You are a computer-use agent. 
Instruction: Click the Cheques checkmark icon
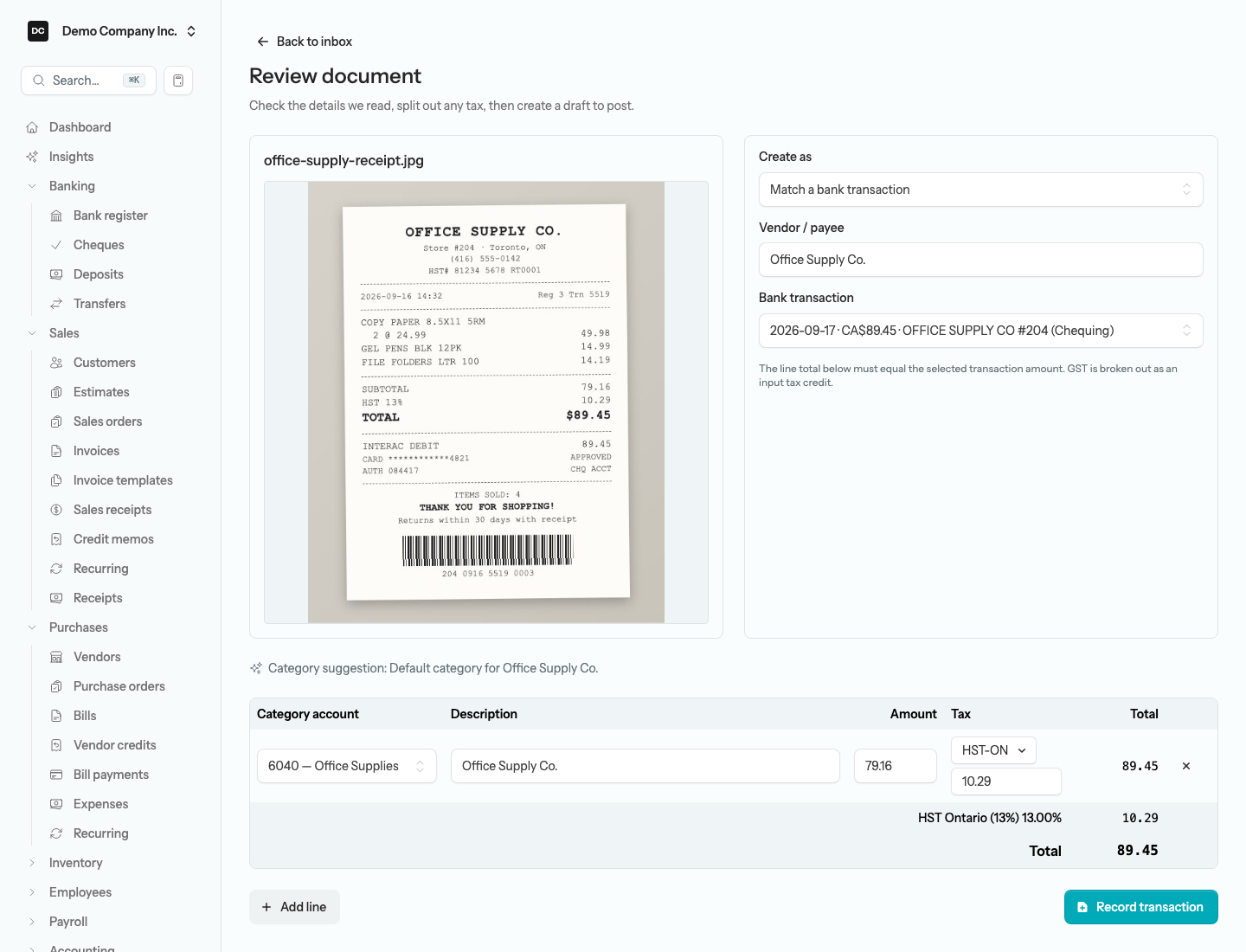click(56, 245)
